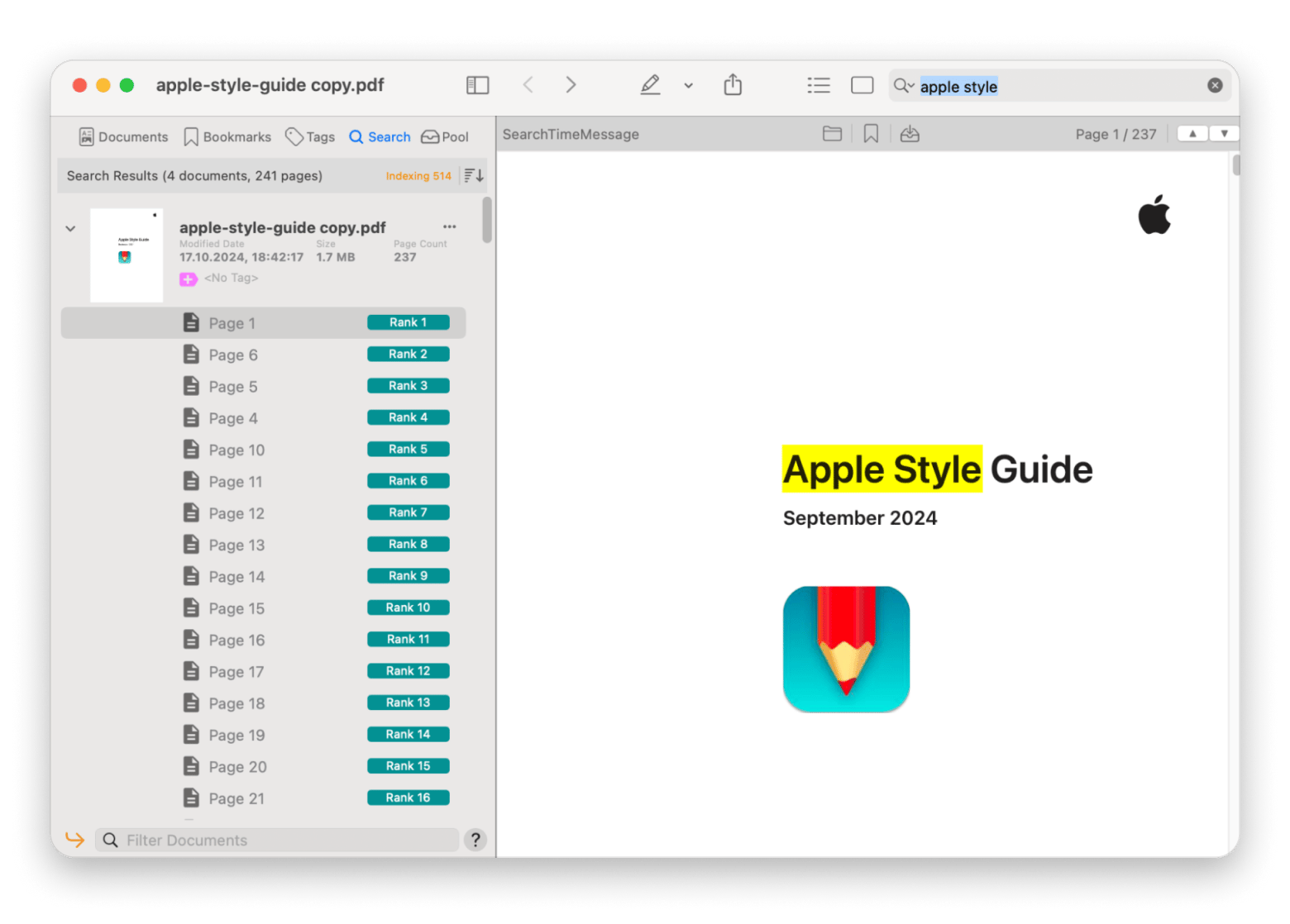Toggle single page view icon

click(x=862, y=85)
